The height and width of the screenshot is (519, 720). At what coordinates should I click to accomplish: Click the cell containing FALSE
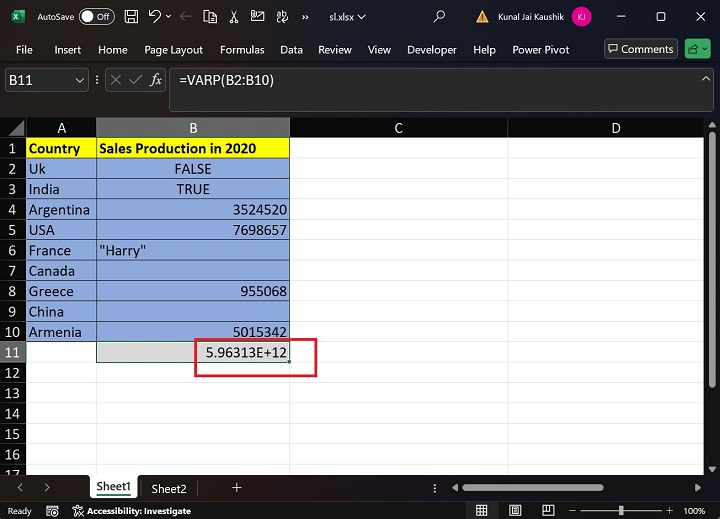[x=193, y=169]
